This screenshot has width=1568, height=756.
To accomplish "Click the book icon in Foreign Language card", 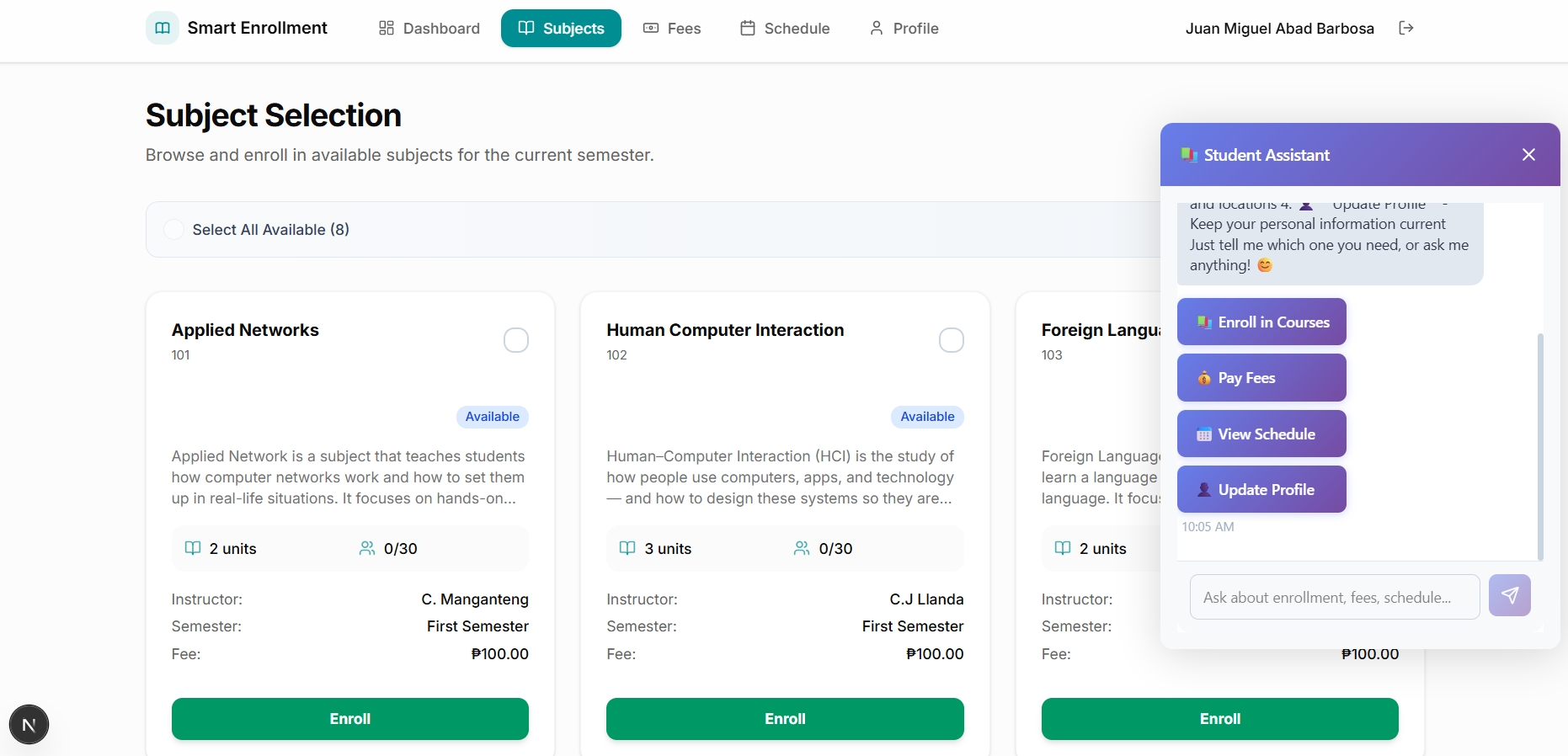I will click(1063, 548).
